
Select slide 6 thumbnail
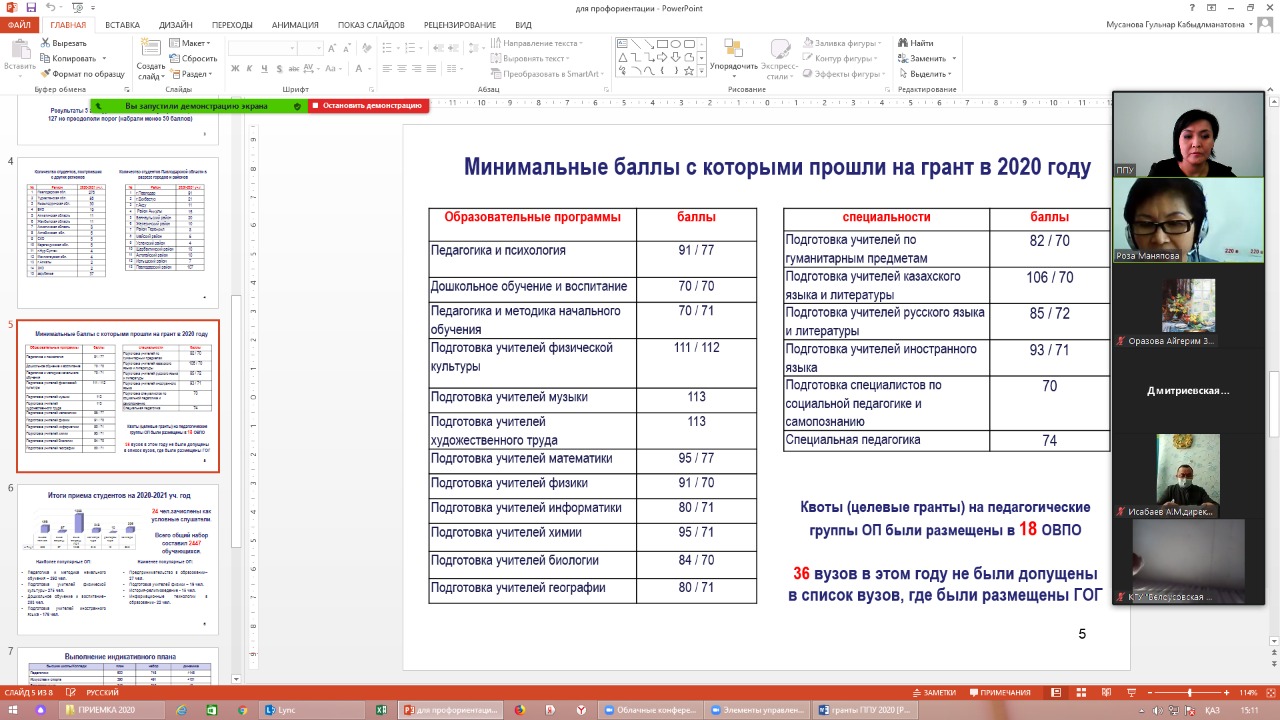point(118,559)
